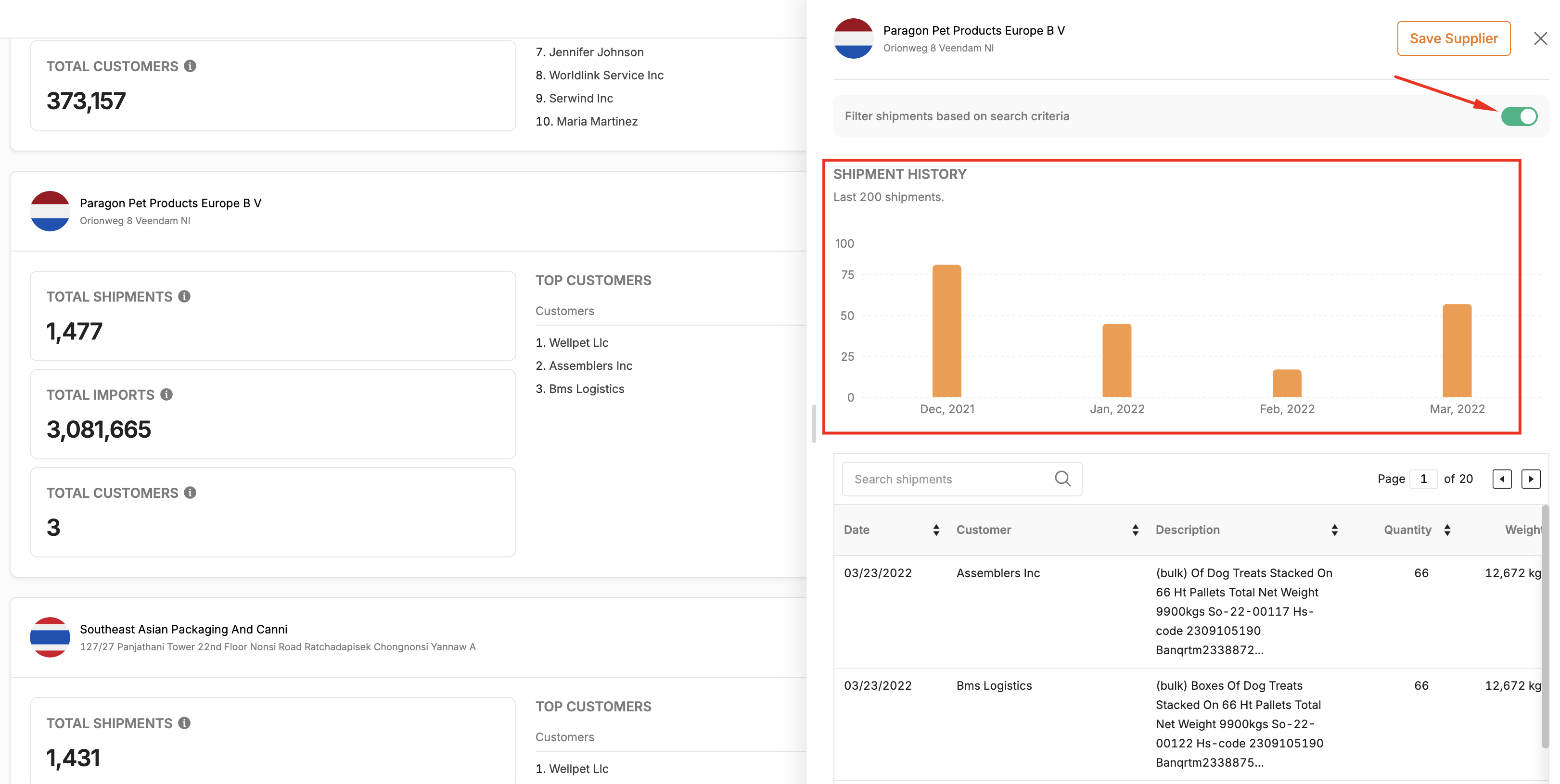The width and height of the screenshot is (1560, 784).
Task: Click weight 12,672 kg in Bms Logistics row
Action: pos(1512,685)
